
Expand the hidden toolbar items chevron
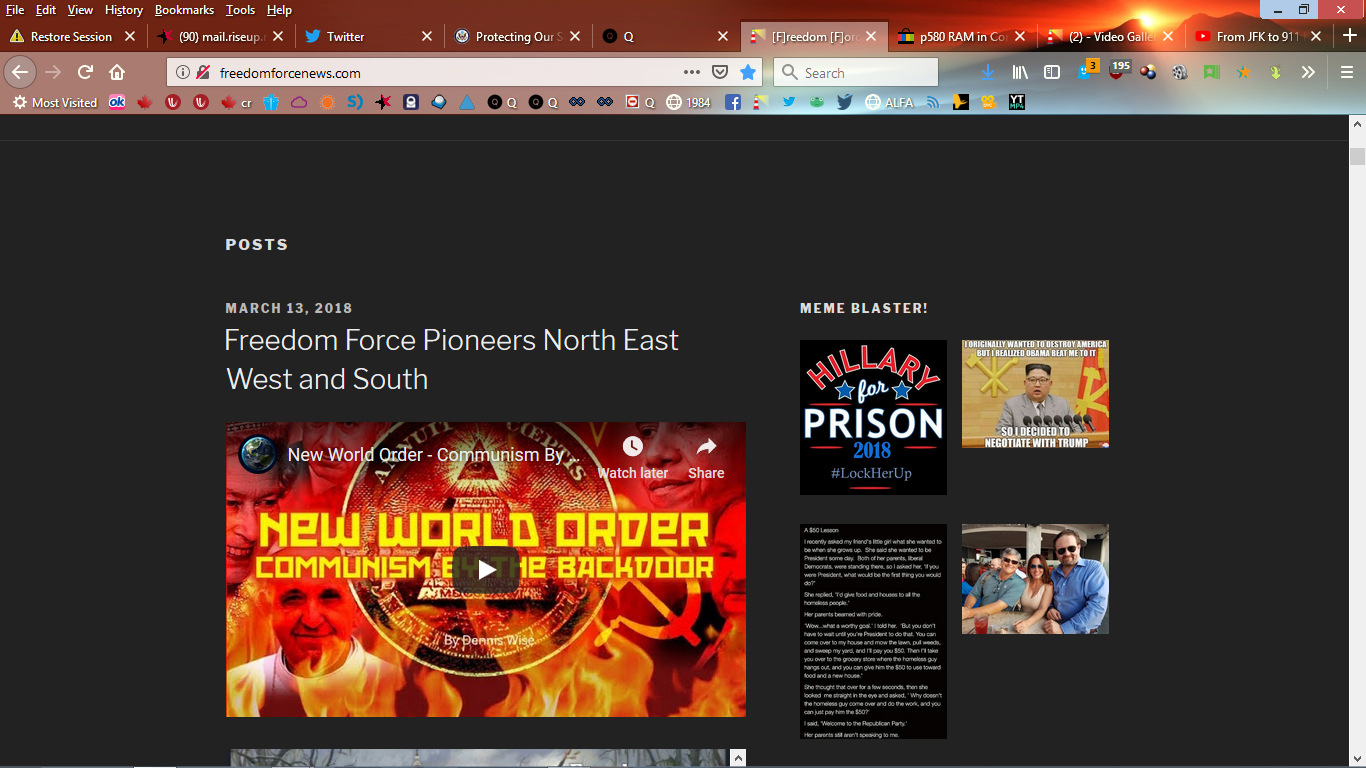click(x=1308, y=72)
